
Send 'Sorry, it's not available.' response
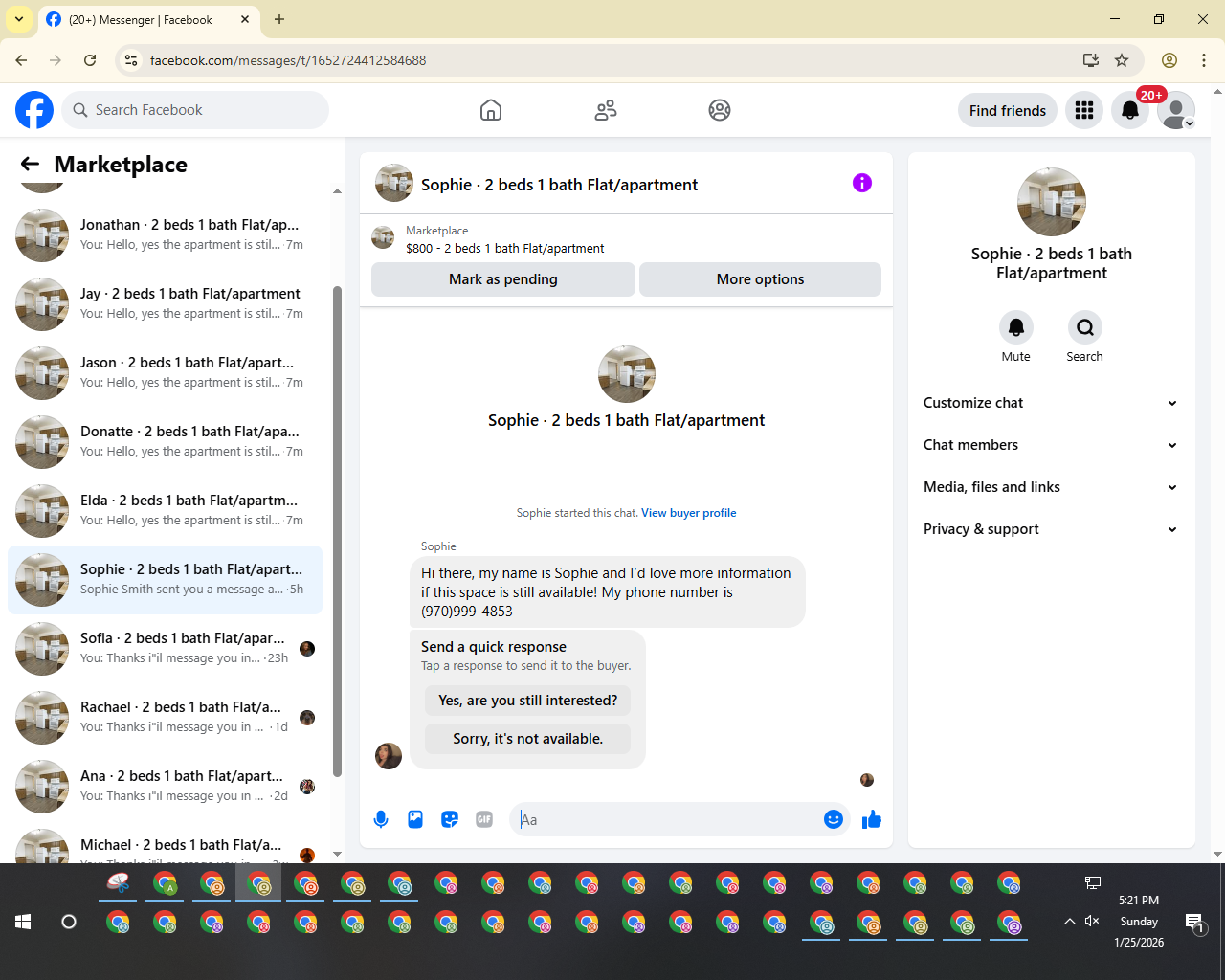(527, 739)
